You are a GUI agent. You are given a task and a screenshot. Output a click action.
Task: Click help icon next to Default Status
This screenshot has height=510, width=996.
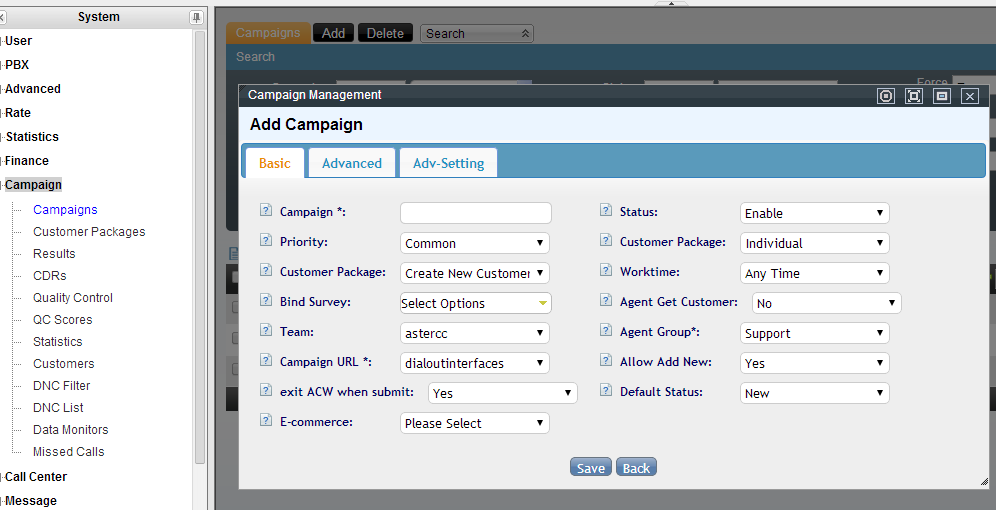click(606, 391)
